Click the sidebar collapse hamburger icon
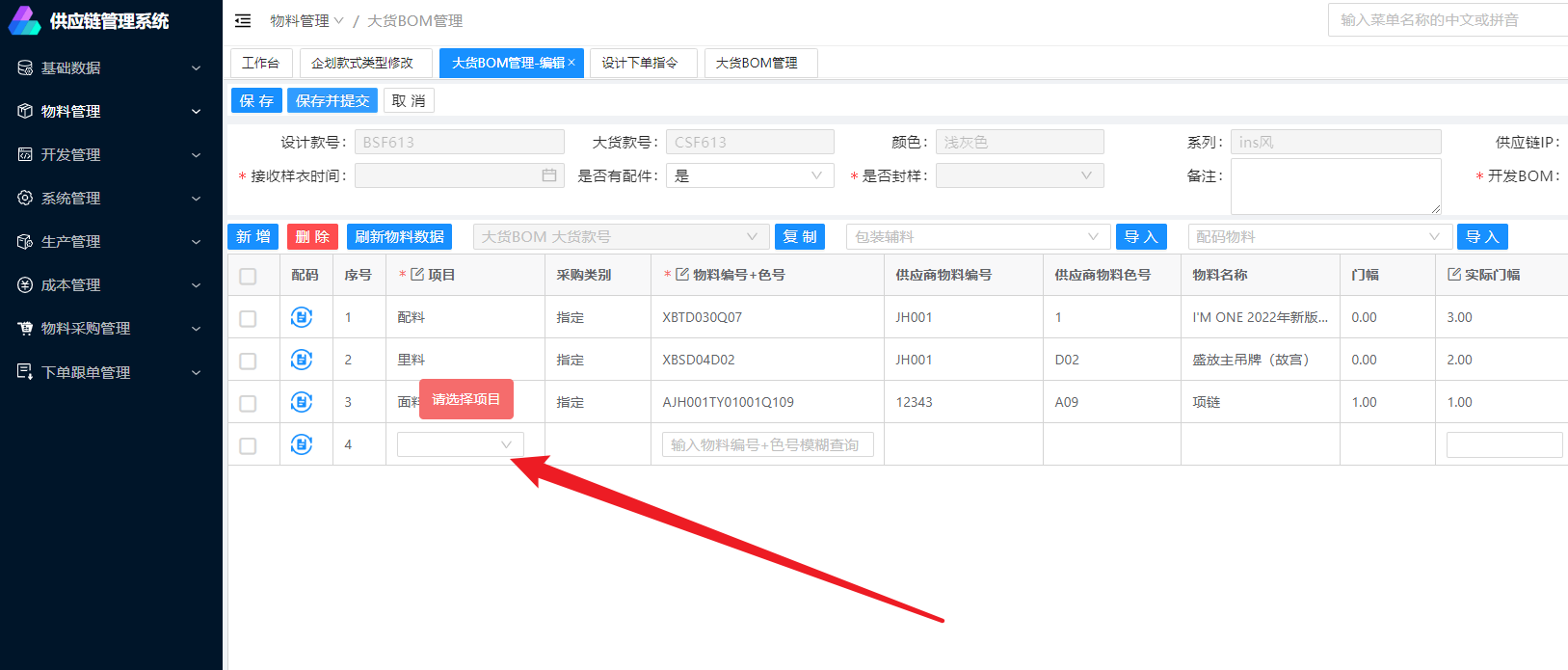Viewport: 1568px width, 670px height. (243, 20)
